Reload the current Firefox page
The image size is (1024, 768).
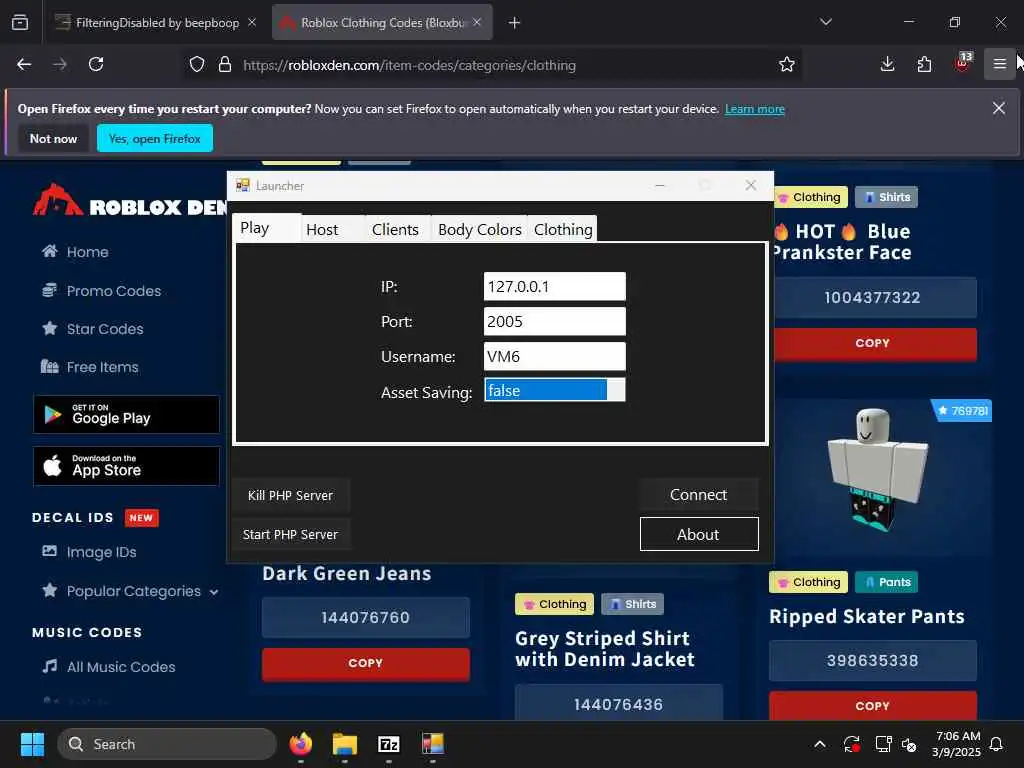coord(96,64)
